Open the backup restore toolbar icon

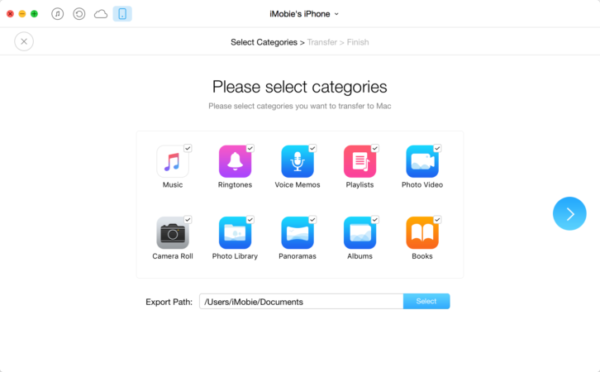(x=79, y=14)
